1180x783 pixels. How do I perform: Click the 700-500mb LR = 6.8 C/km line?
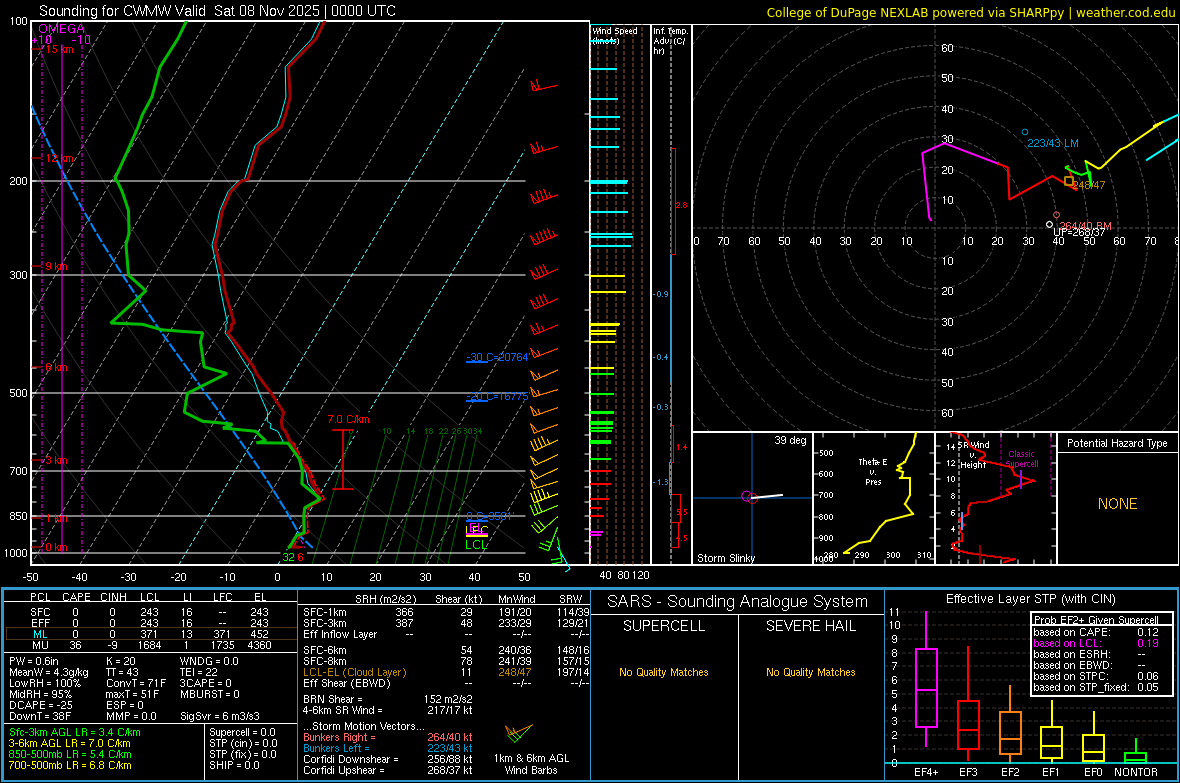pos(70,765)
